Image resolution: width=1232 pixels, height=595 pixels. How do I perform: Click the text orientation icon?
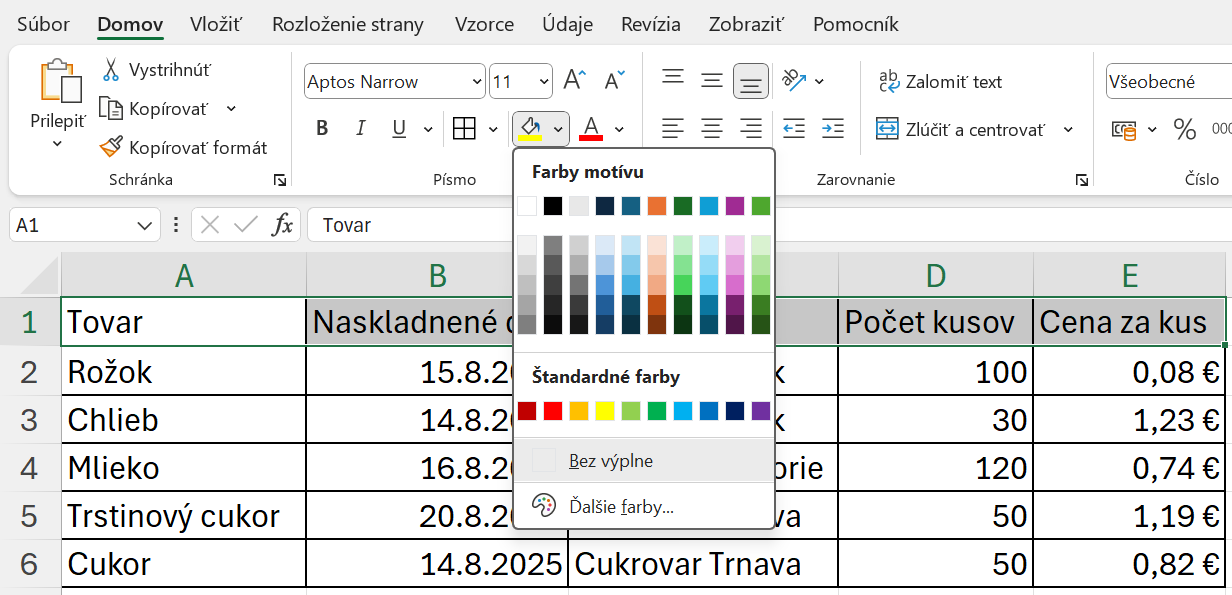pyautogui.click(x=794, y=80)
